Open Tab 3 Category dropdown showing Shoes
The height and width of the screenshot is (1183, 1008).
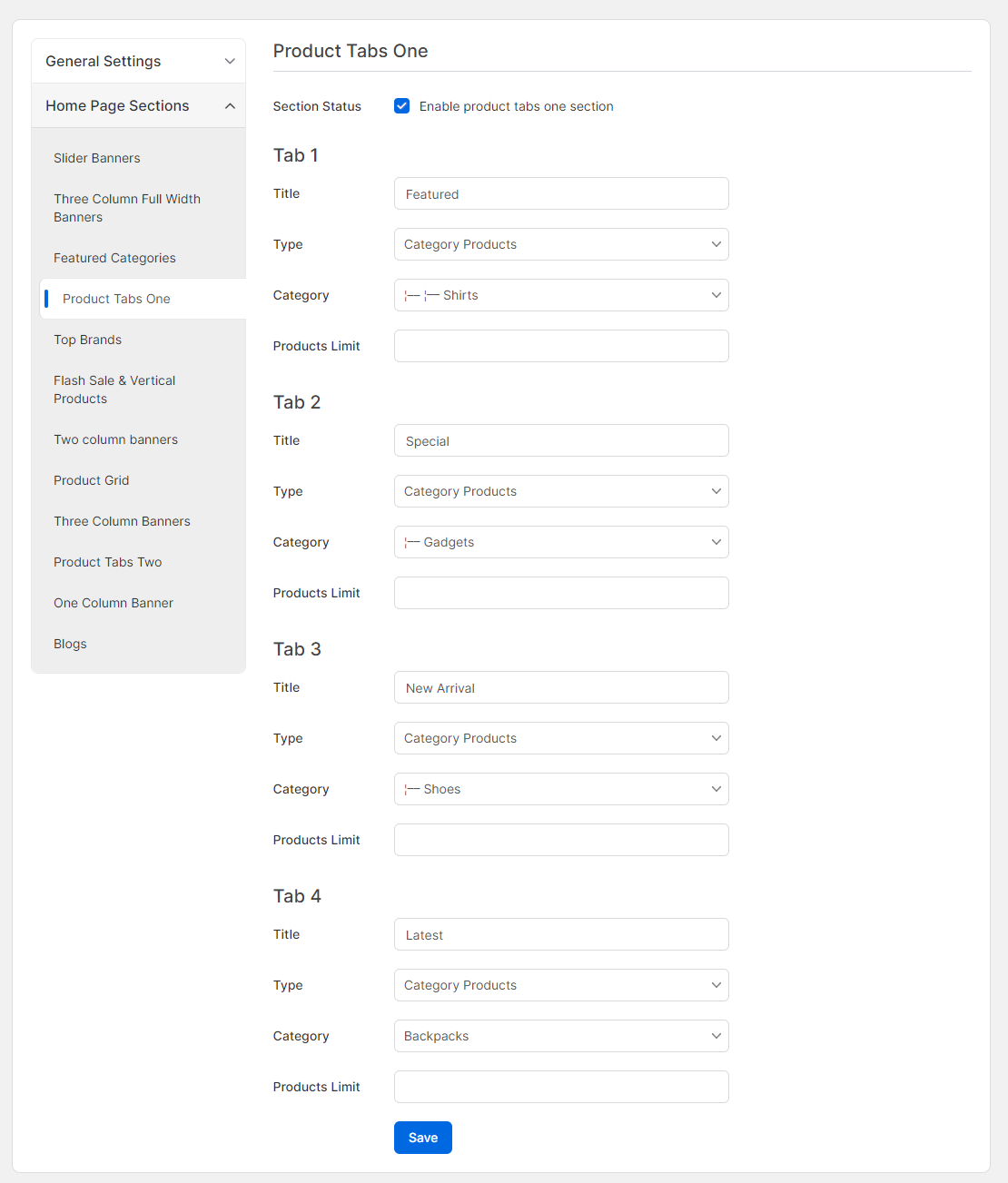pos(560,789)
